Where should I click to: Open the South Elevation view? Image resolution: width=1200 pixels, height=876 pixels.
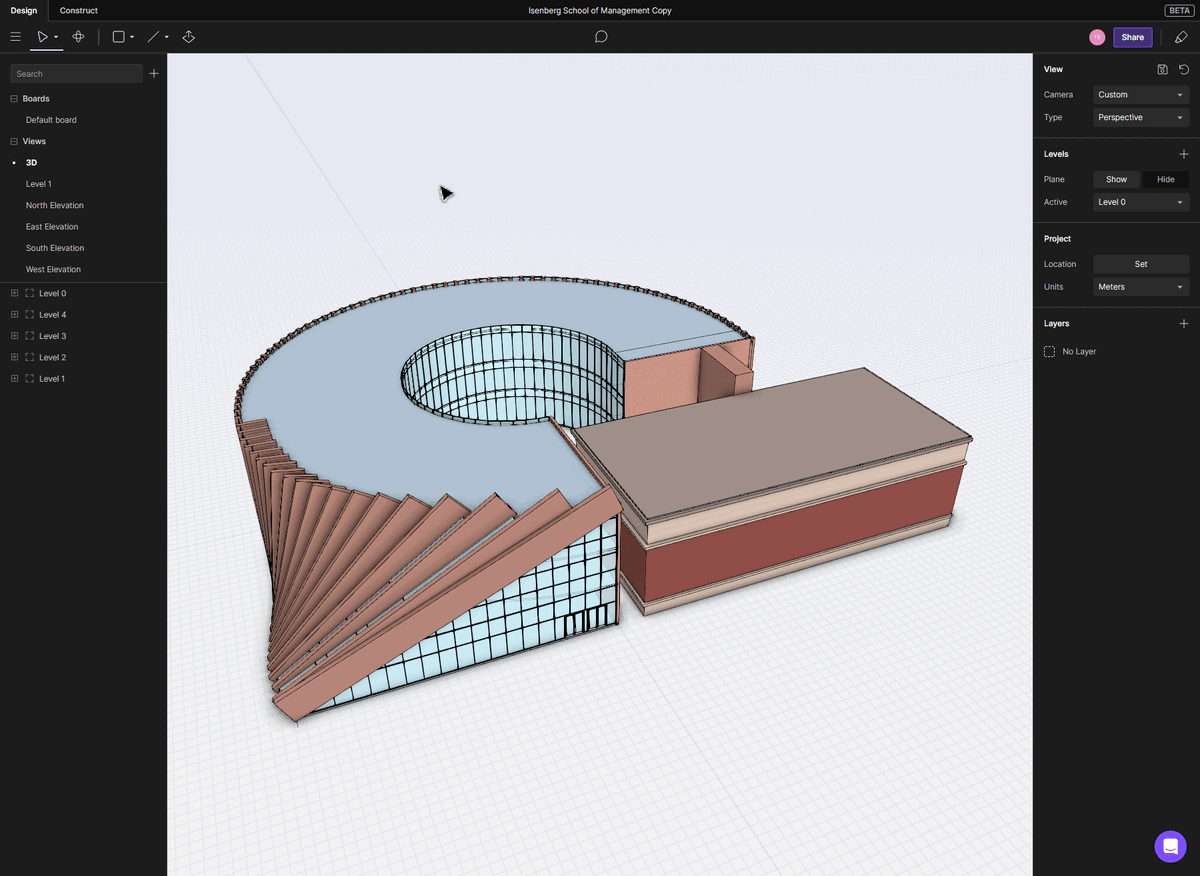[55, 248]
